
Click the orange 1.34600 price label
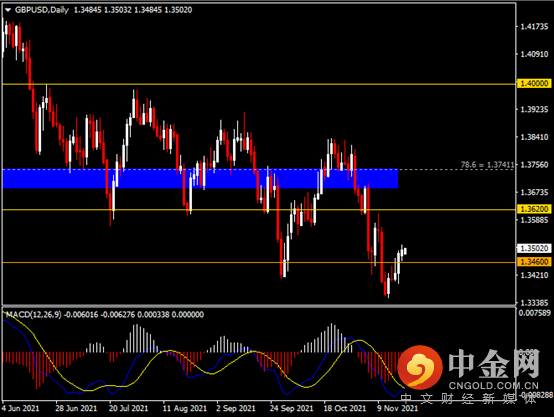(534, 262)
